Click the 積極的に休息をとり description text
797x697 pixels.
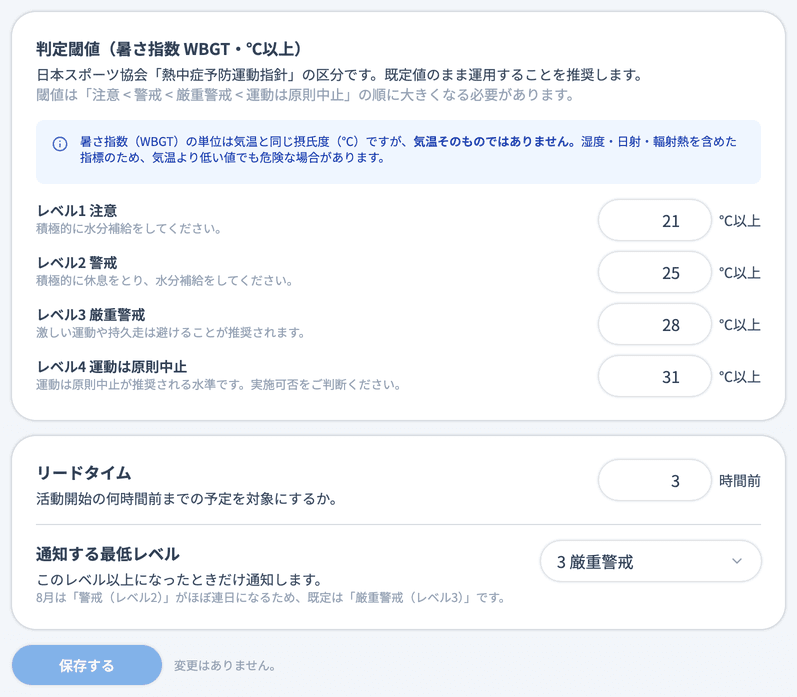coord(164,281)
